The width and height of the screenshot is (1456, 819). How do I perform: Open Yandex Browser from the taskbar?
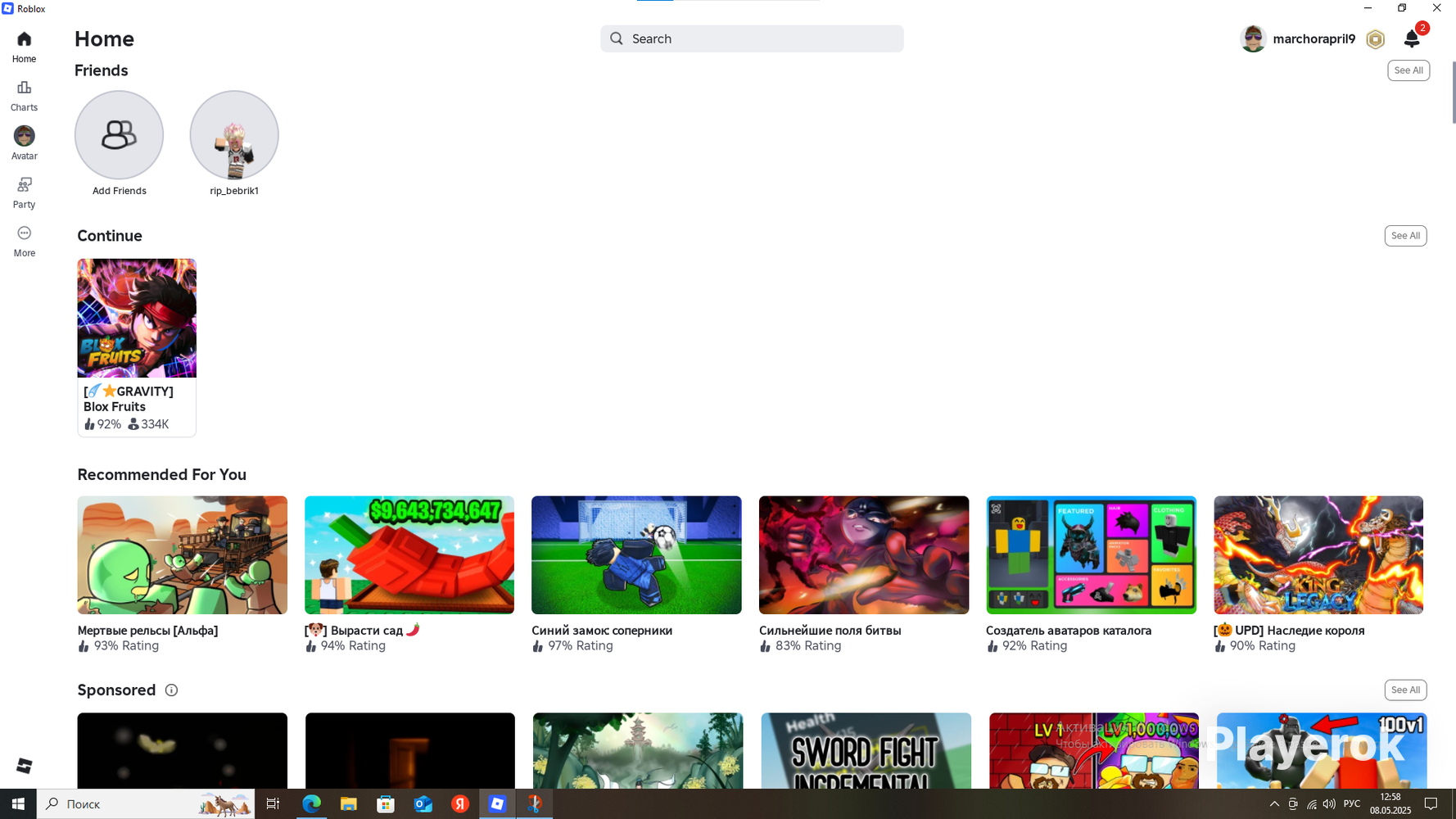click(460, 803)
